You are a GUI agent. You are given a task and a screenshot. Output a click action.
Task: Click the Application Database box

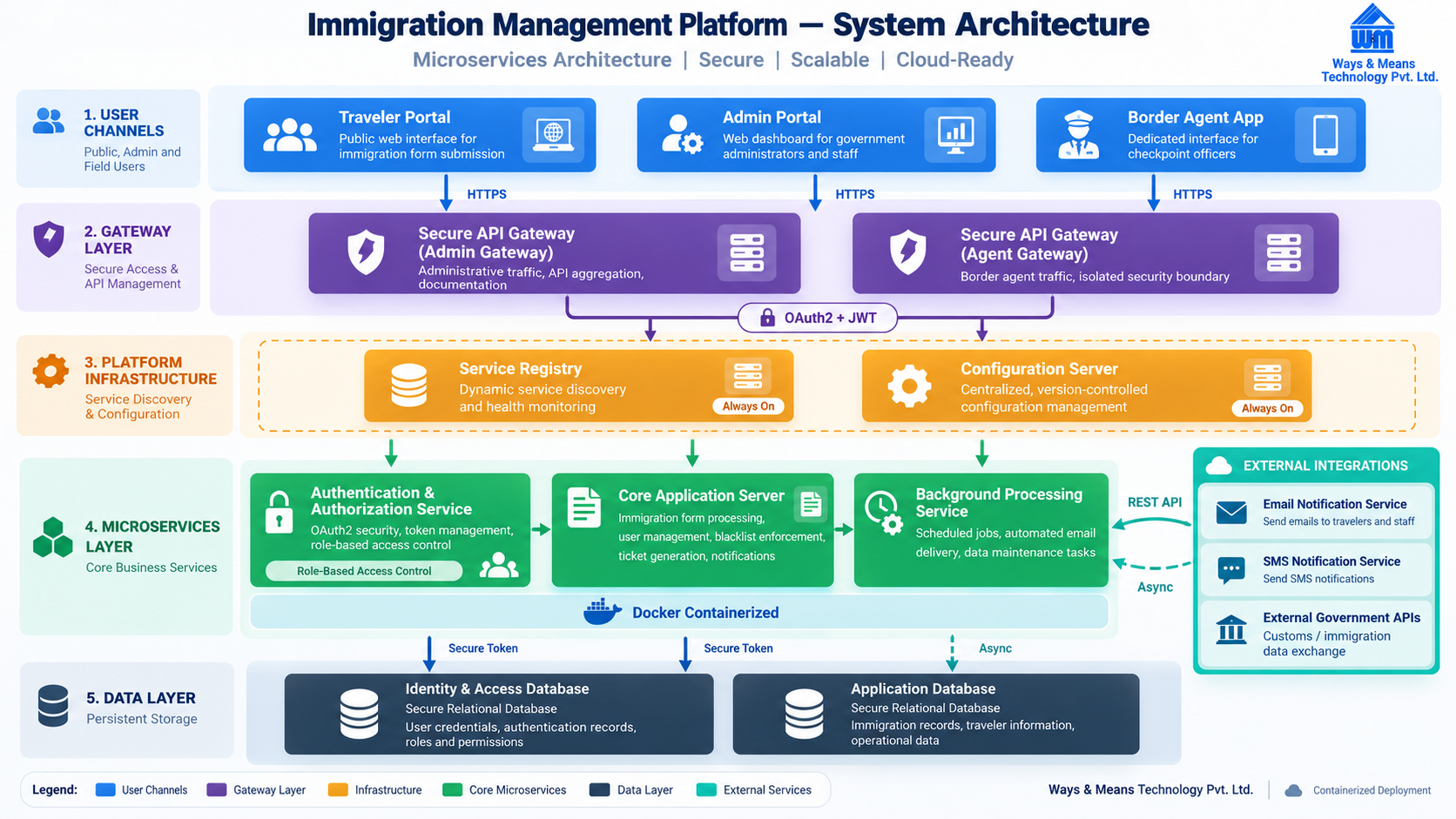click(936, 714)
